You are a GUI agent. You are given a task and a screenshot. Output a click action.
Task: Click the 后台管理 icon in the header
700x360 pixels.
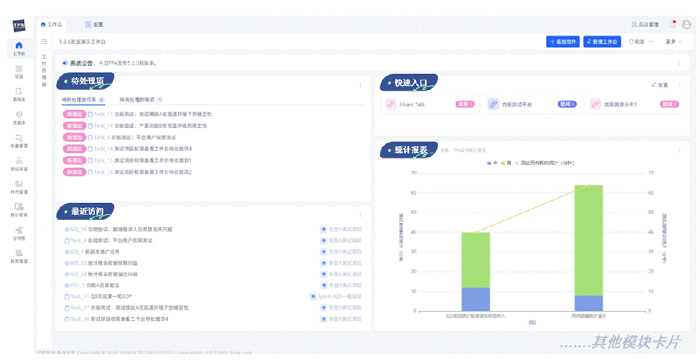coord(634,25)
